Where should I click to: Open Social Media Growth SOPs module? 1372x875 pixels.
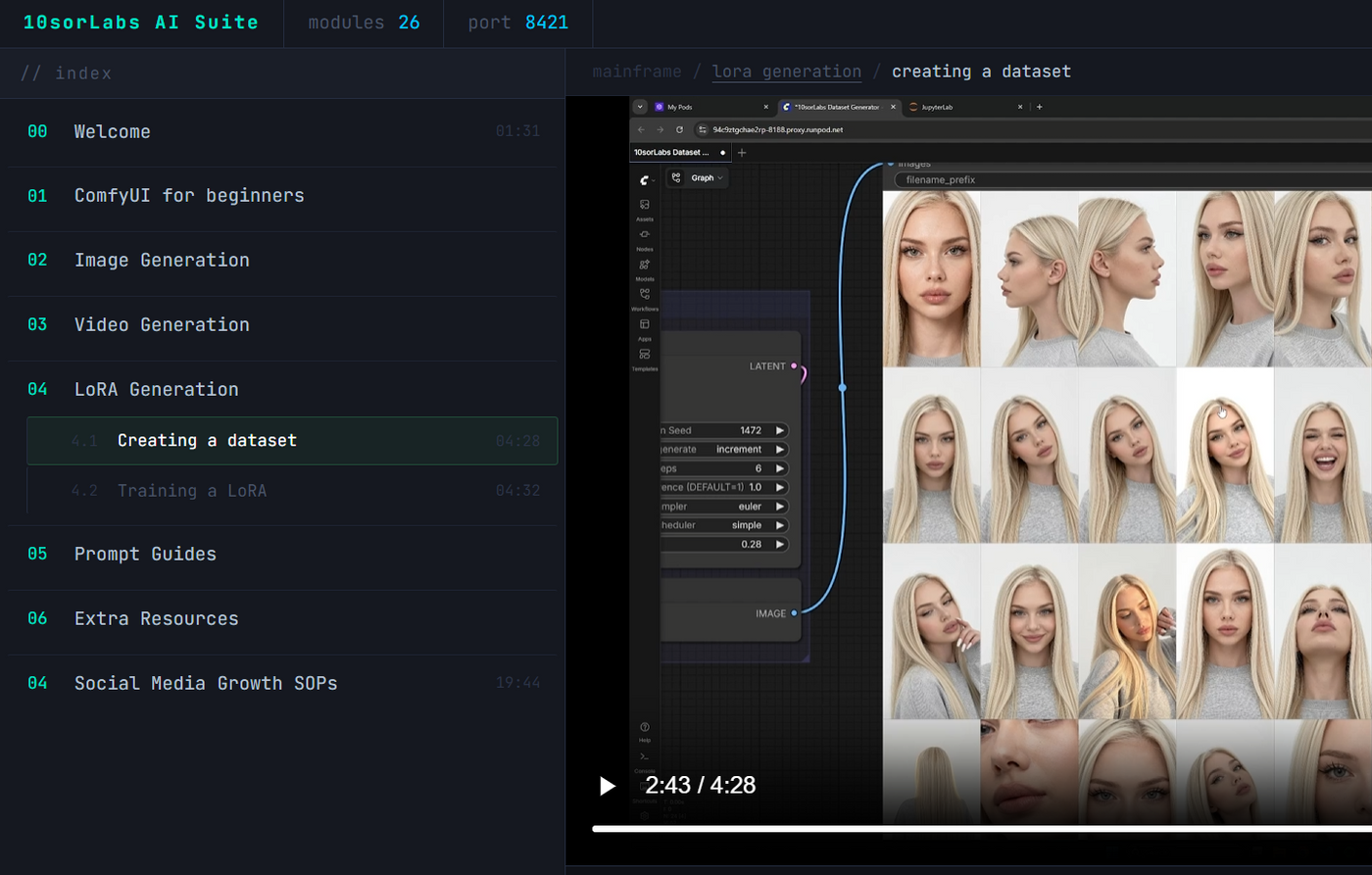[283, 684]
